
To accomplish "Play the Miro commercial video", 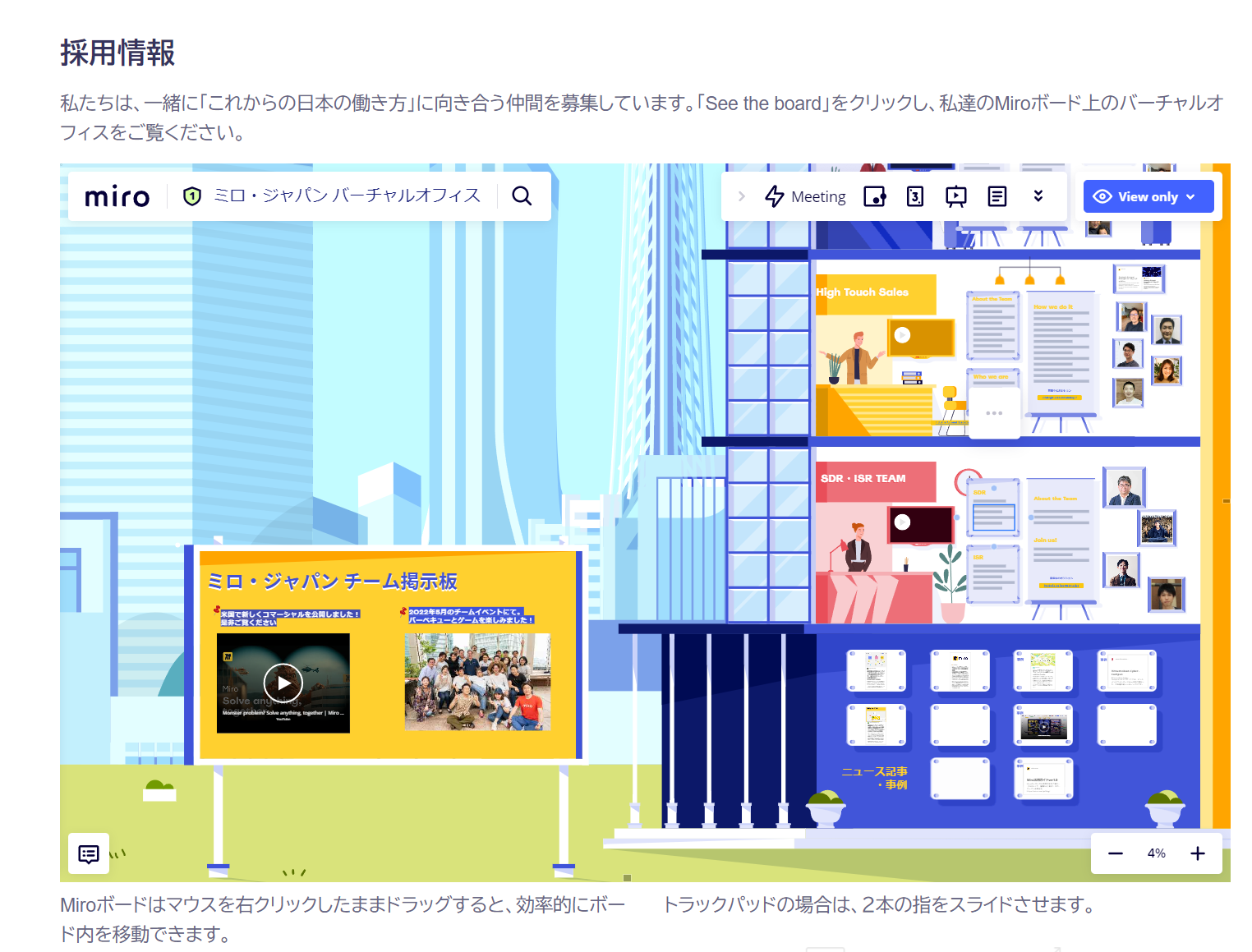I will pyautogui.click(x=283, y=683).
